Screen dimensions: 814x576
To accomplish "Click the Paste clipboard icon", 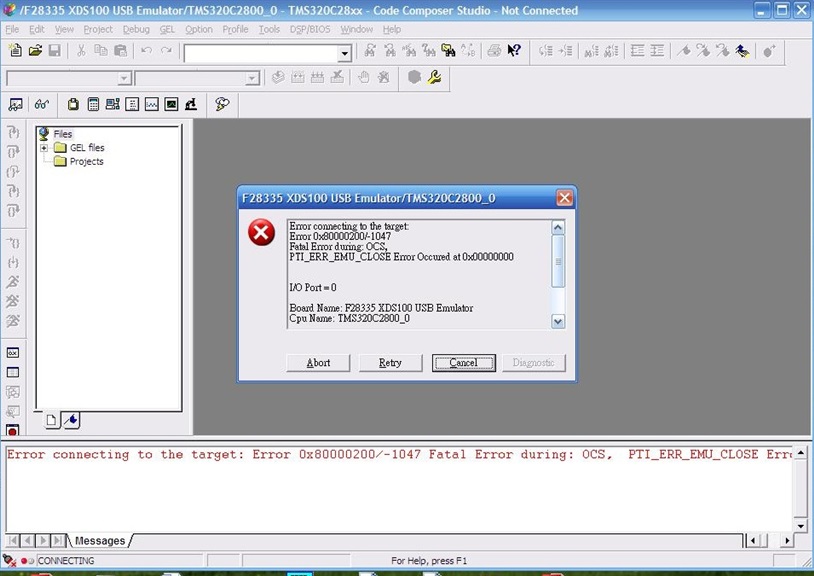I will click(120, 50).
